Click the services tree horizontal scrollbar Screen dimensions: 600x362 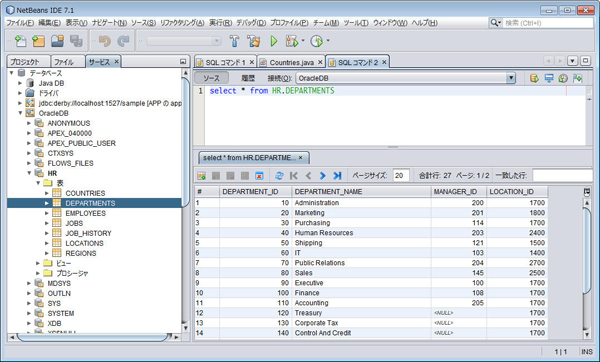point(94,337)
